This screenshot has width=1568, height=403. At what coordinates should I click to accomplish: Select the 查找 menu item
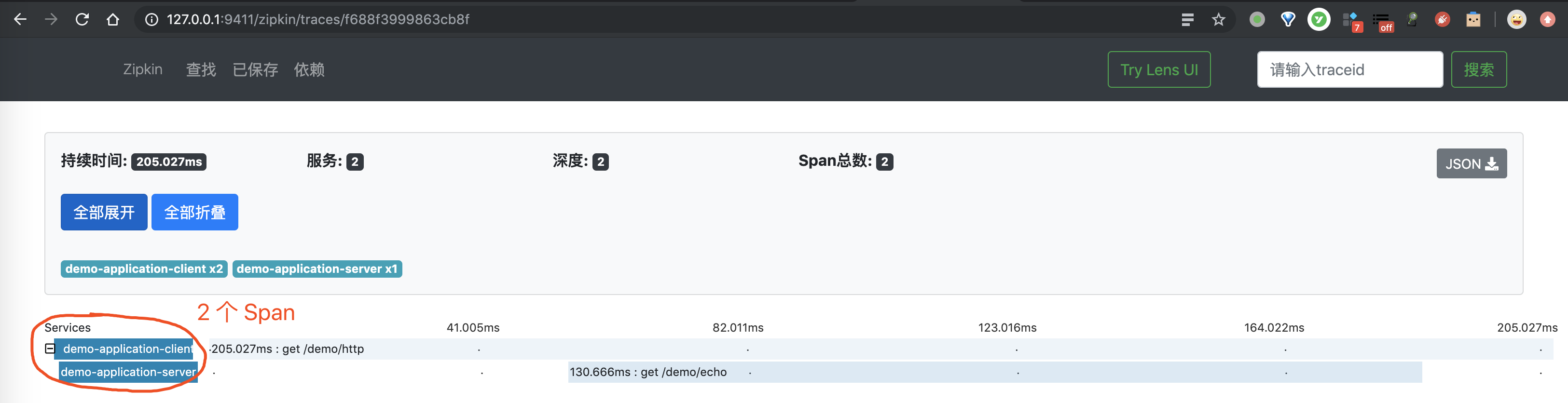coord(200,69)
